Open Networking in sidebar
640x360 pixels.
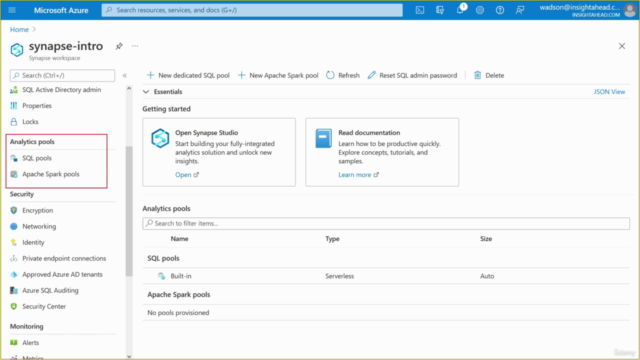pos(39,226)
